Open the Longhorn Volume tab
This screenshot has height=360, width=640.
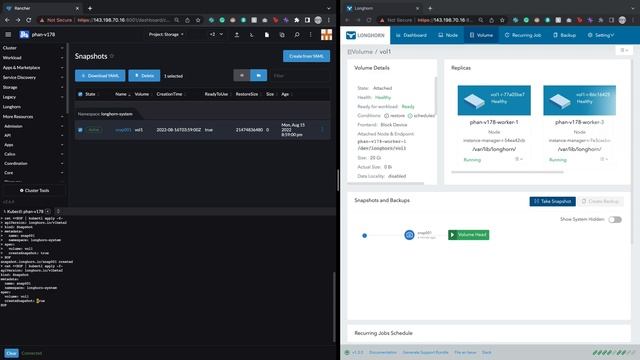[481, 35]
